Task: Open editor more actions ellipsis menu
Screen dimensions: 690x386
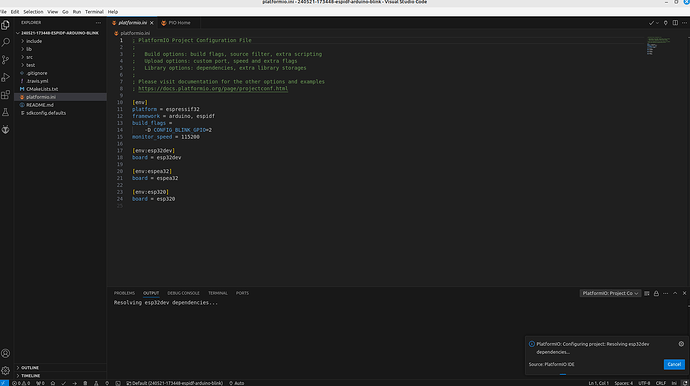Action: pyautogui.click(x=684, y=23)
